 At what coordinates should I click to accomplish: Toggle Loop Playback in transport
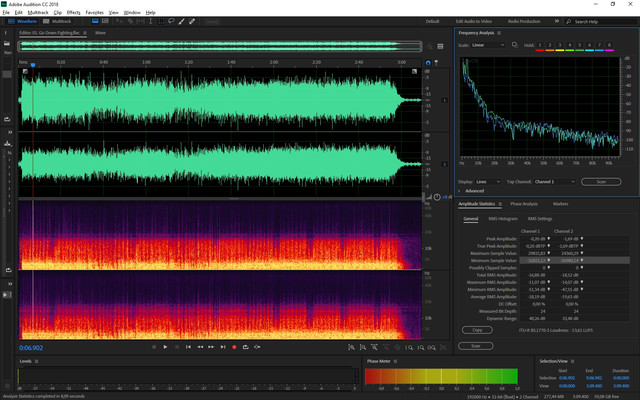pyautogui.click(x=245, y=347)
